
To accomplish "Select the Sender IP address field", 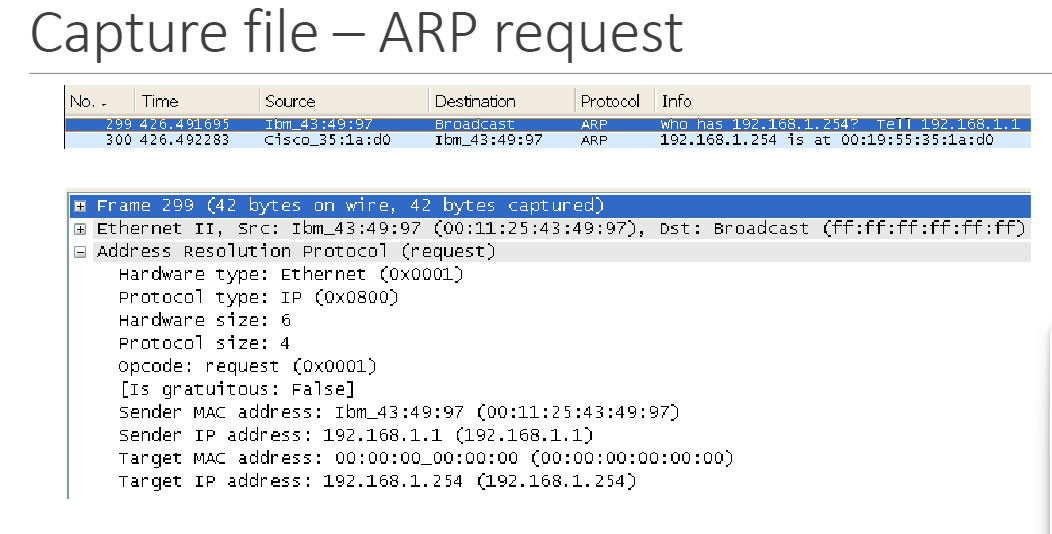I will point(356,435).
